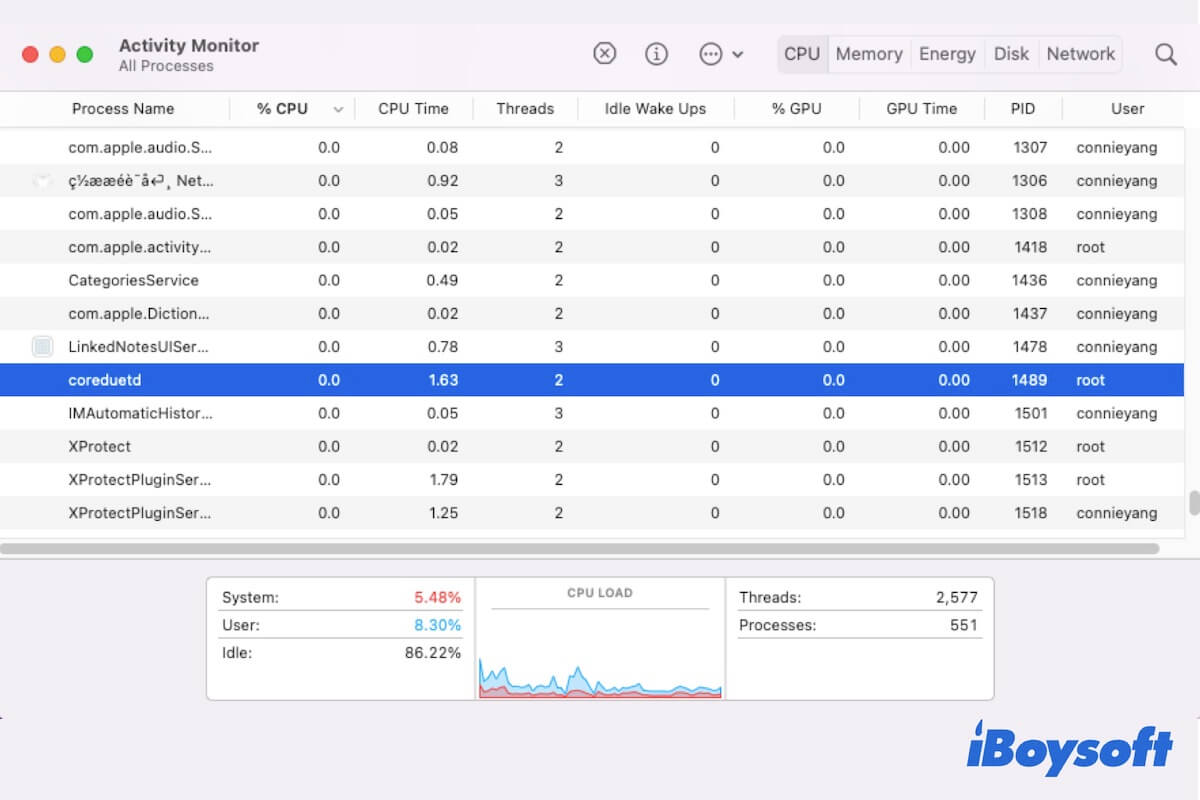The width and height of the screenshot is (1200, 800).
Task: Sort by Threads column header
Action: point(525,108)
